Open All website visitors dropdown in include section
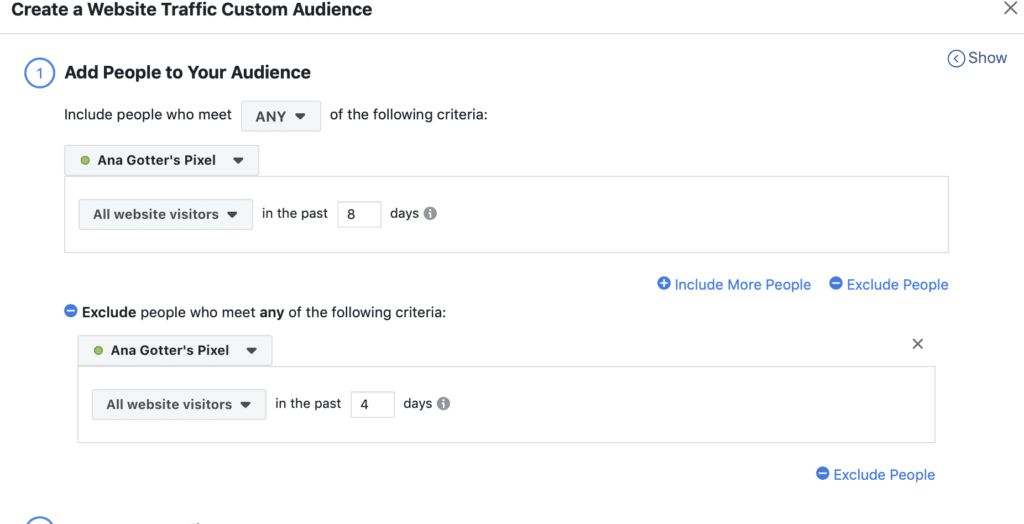Viewport: 1024px width, 524px height. pos(165,214)
